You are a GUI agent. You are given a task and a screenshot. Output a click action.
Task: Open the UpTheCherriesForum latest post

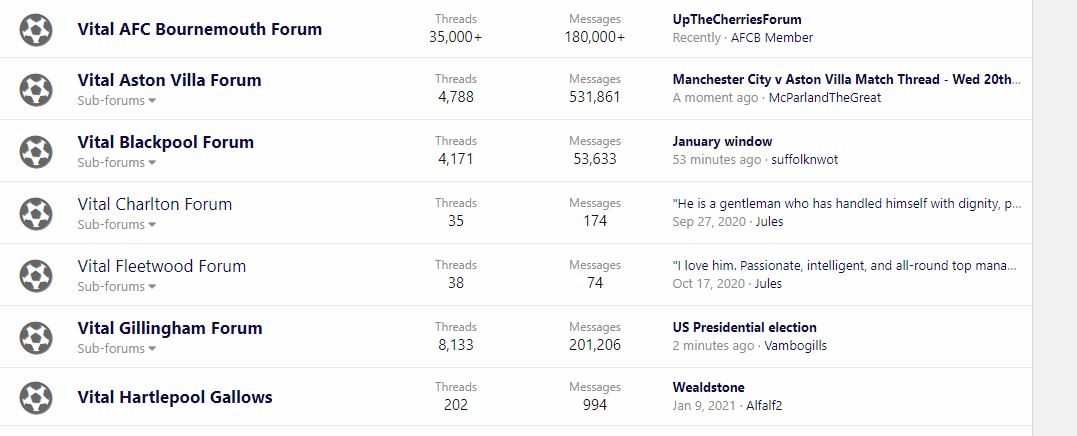pos(737,19)
